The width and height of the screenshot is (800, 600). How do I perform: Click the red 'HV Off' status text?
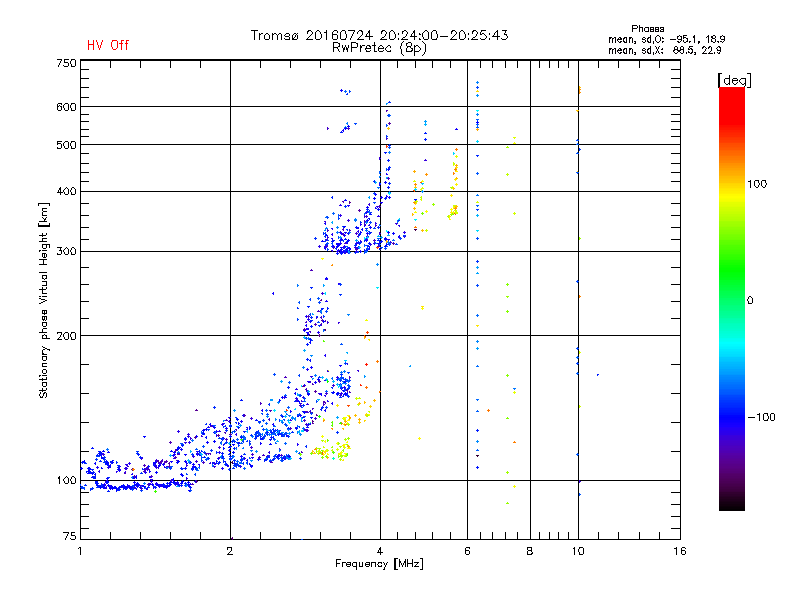click(108, 45)
